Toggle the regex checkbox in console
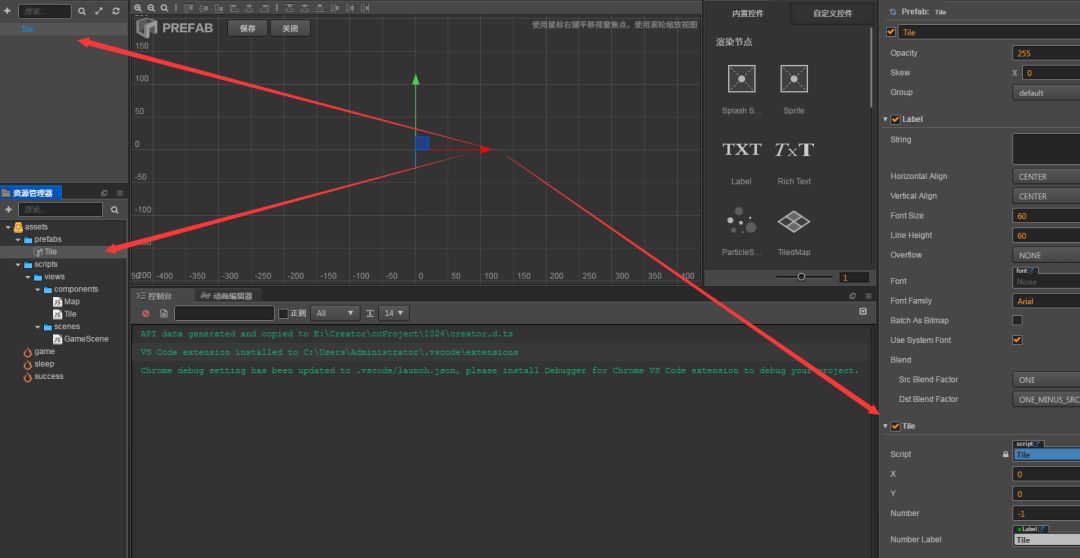 pos(283,313)
